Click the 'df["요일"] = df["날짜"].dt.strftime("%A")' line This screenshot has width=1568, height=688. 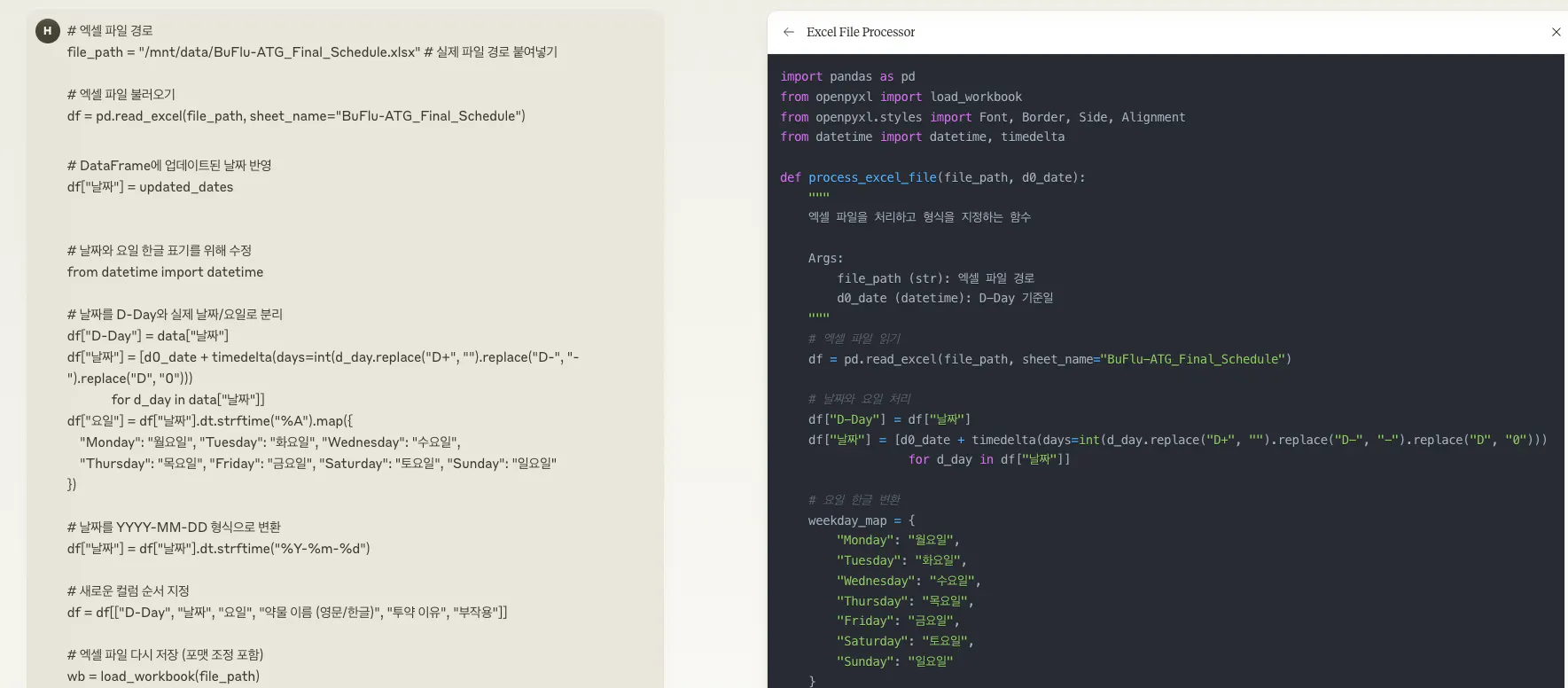pyautogui.click(x=210, y=420)
